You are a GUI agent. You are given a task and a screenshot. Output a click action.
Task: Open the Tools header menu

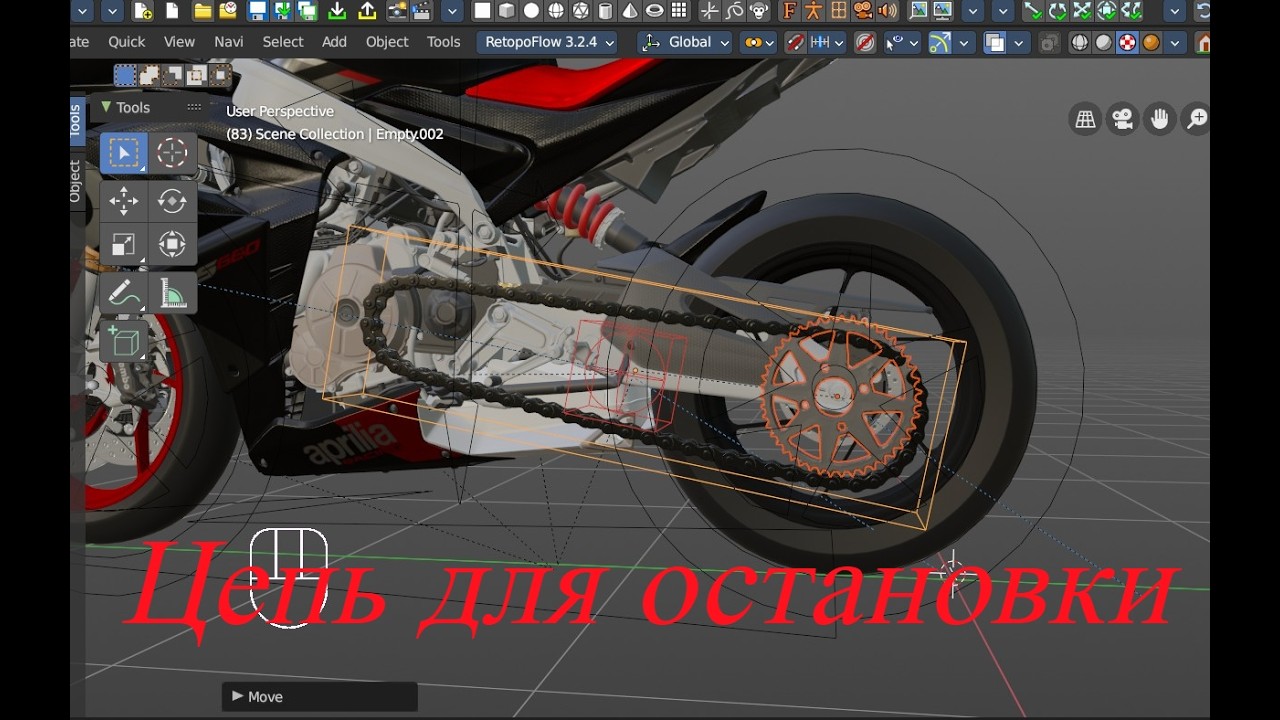pos(444,42)
